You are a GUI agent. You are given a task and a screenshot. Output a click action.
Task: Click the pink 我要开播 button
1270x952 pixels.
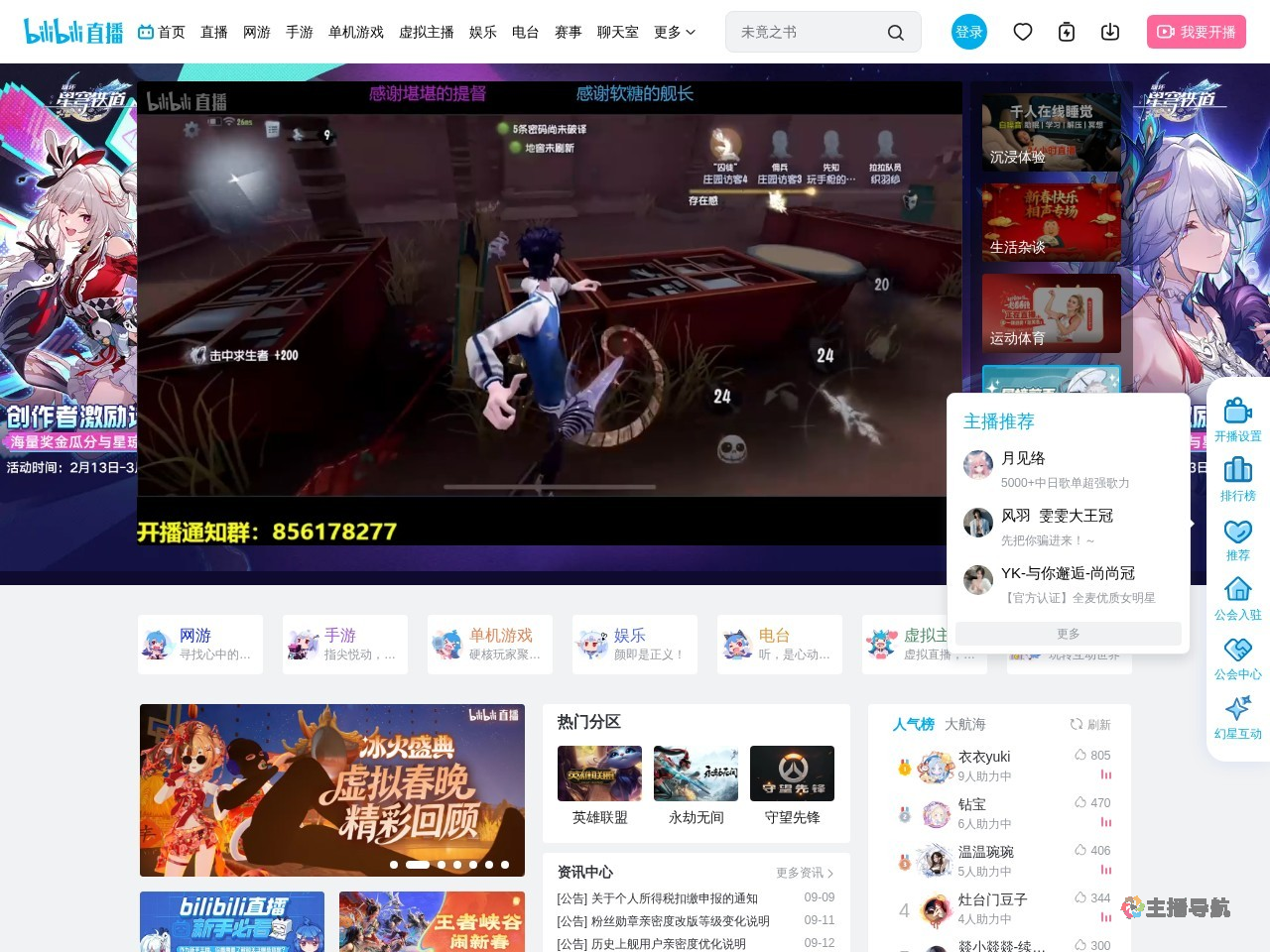click(1197, 32)
